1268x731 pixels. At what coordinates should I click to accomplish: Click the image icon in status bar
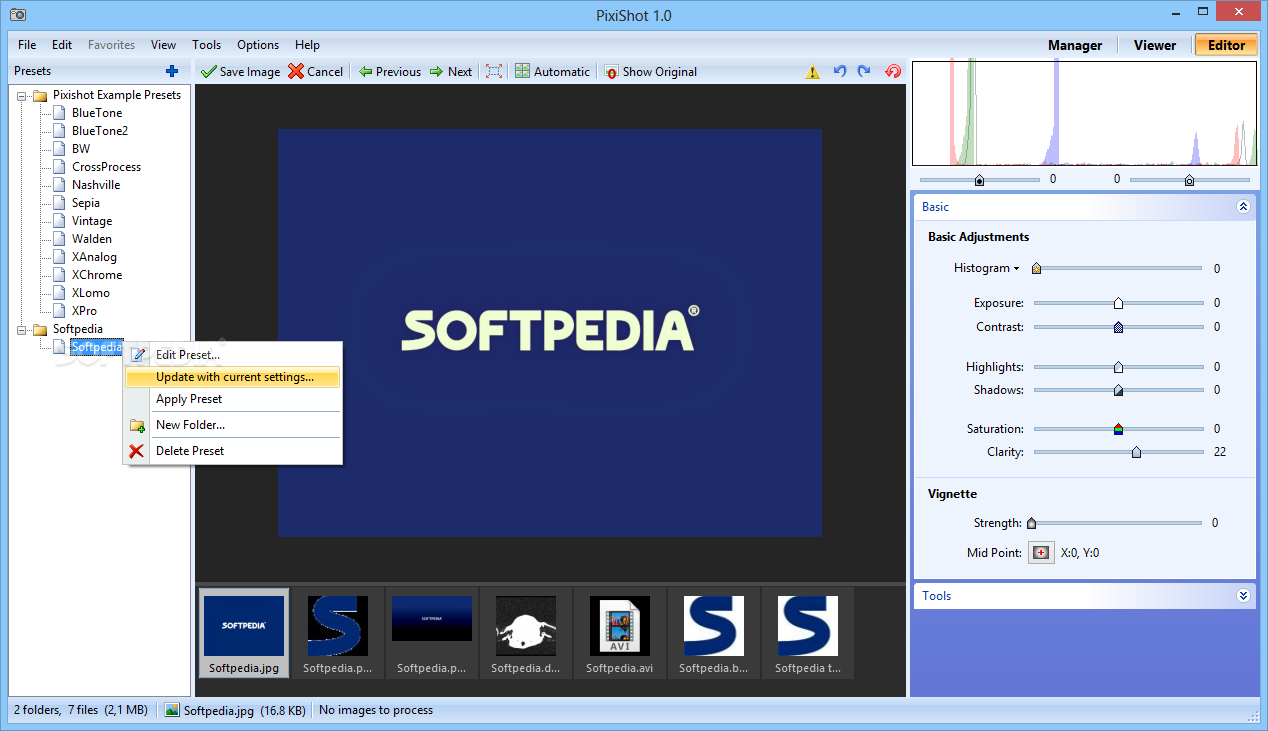(x=172, y=710)
